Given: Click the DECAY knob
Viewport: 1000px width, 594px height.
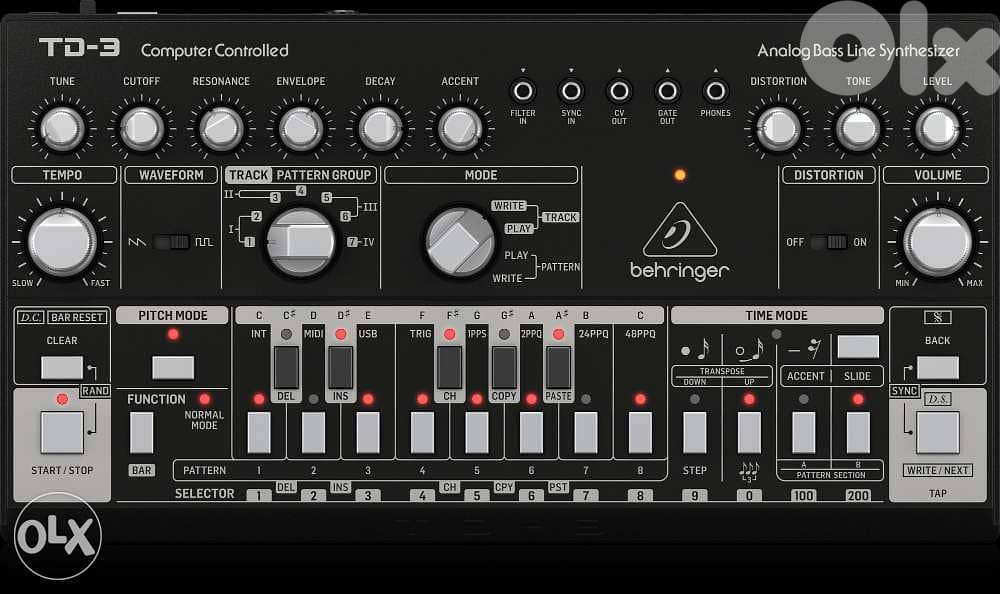Looking at the screenshot, I should click(x=380, y=128).
